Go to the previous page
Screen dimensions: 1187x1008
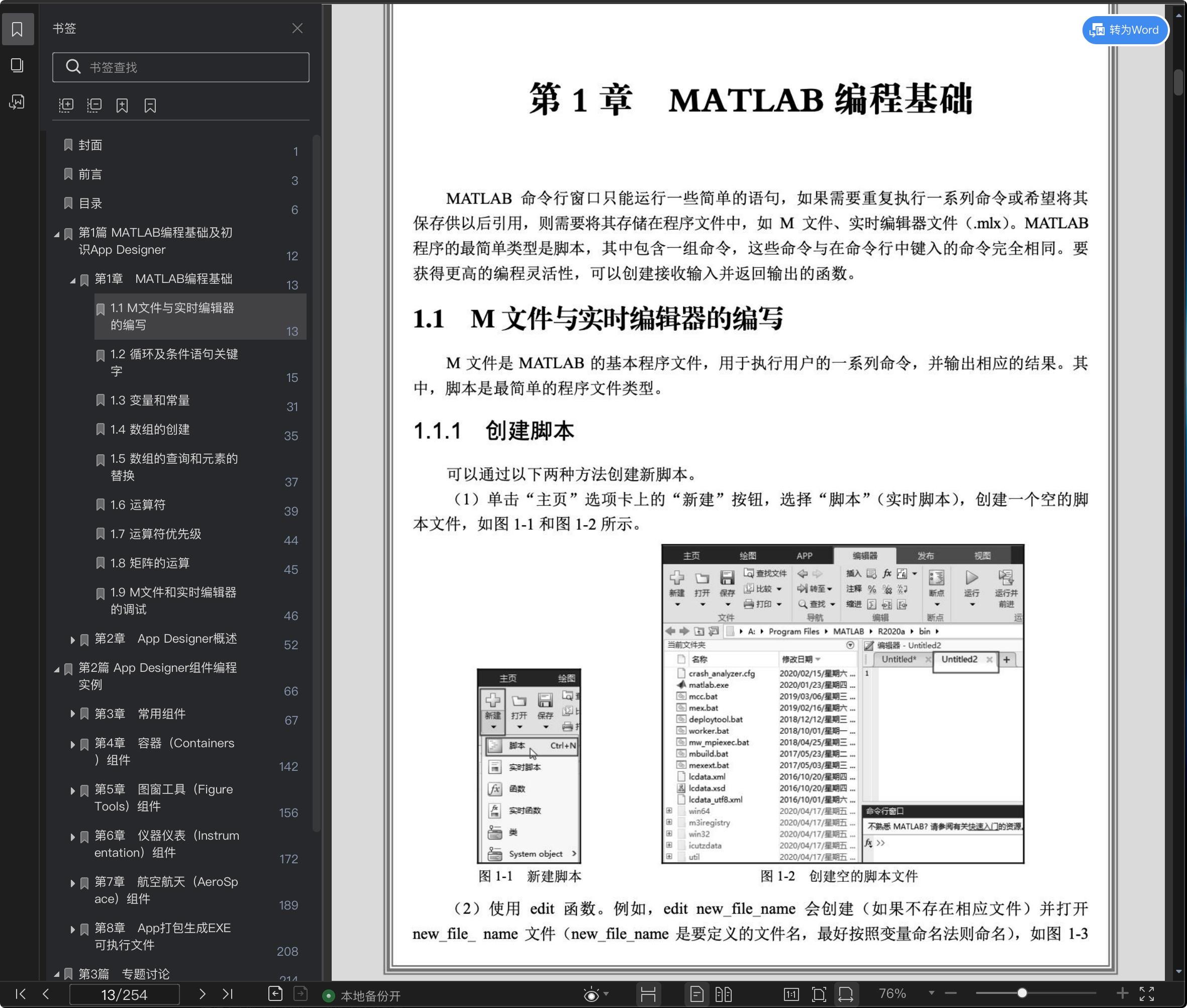(x=46, y=994)
